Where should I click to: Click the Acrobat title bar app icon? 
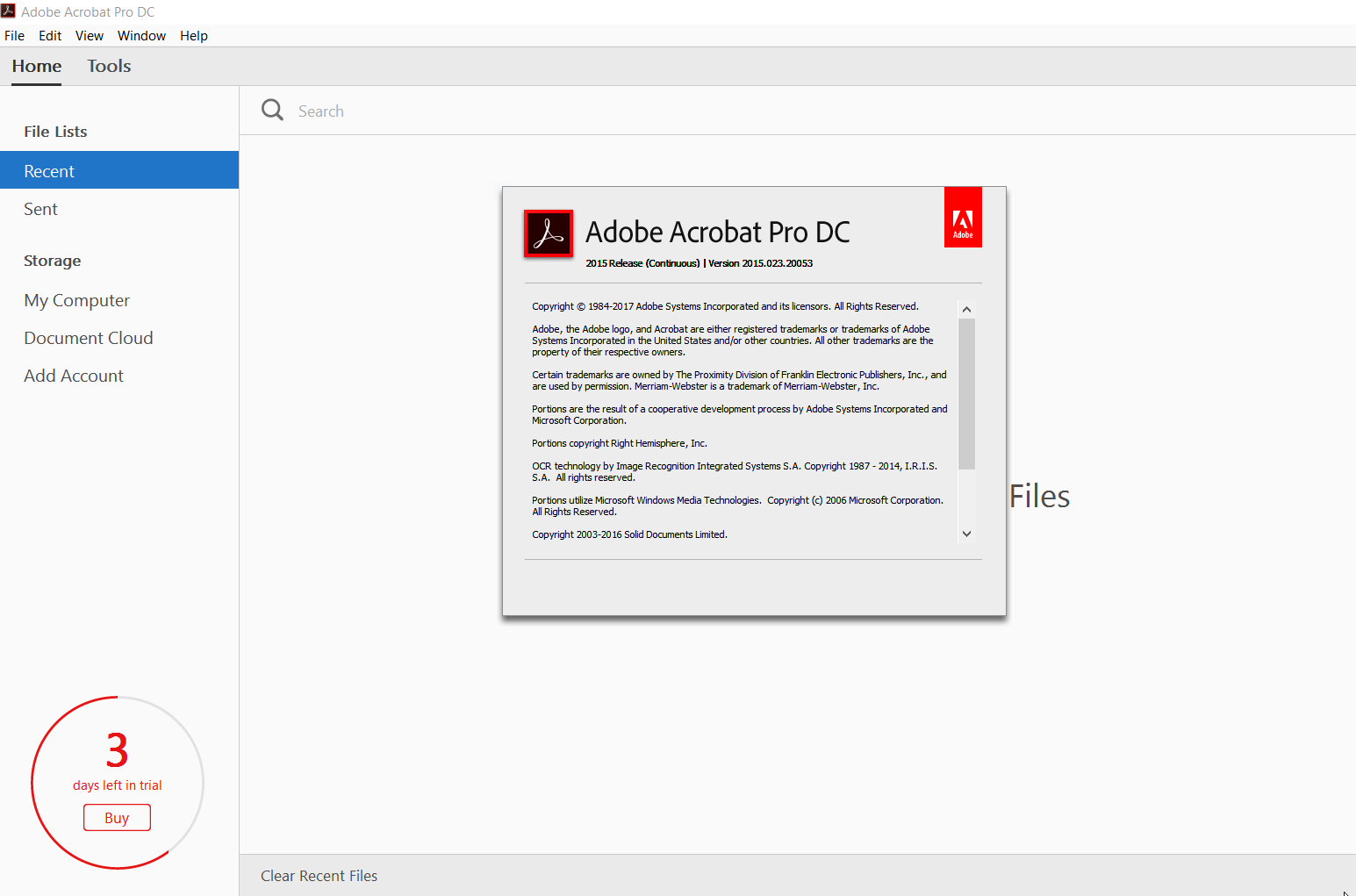coord(8,11)
